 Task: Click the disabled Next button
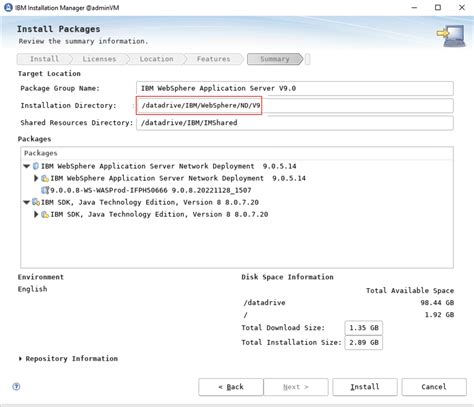pyautogui.click(x=296, y=387)
